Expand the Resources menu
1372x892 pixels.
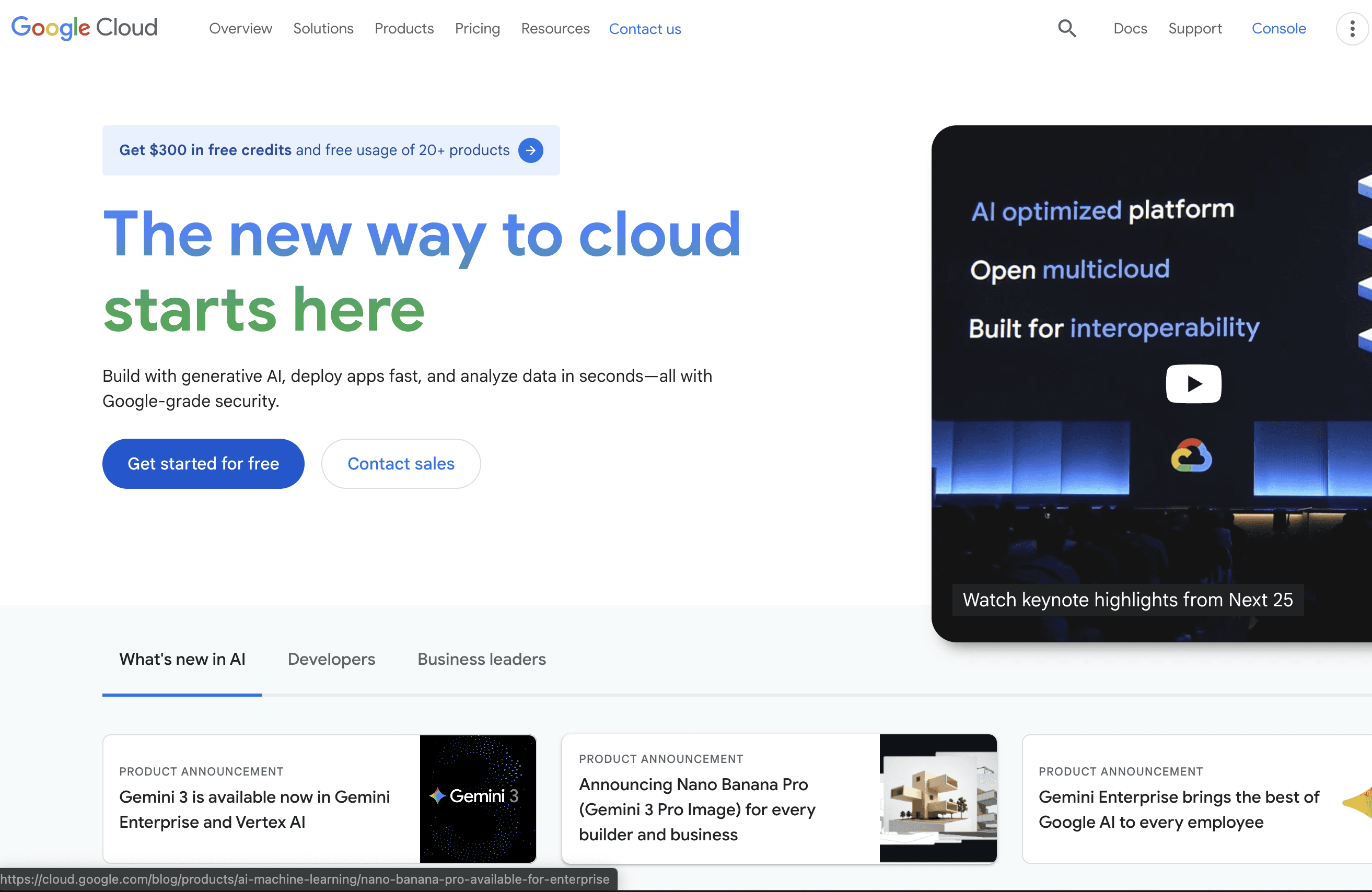555,28
